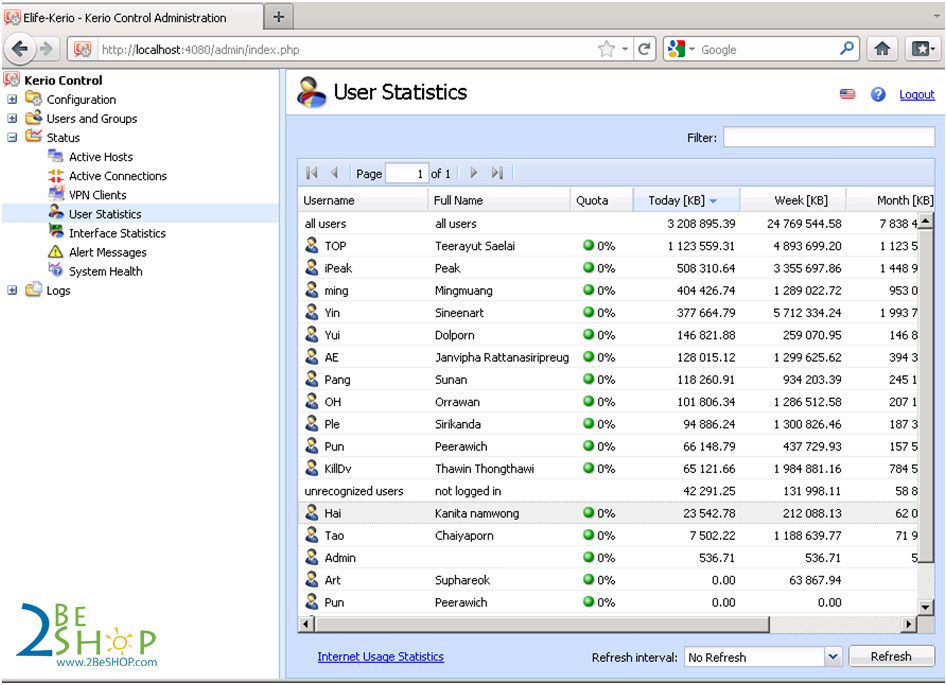
Task: Click the table scroll left arrow
Action: point(306,624)
